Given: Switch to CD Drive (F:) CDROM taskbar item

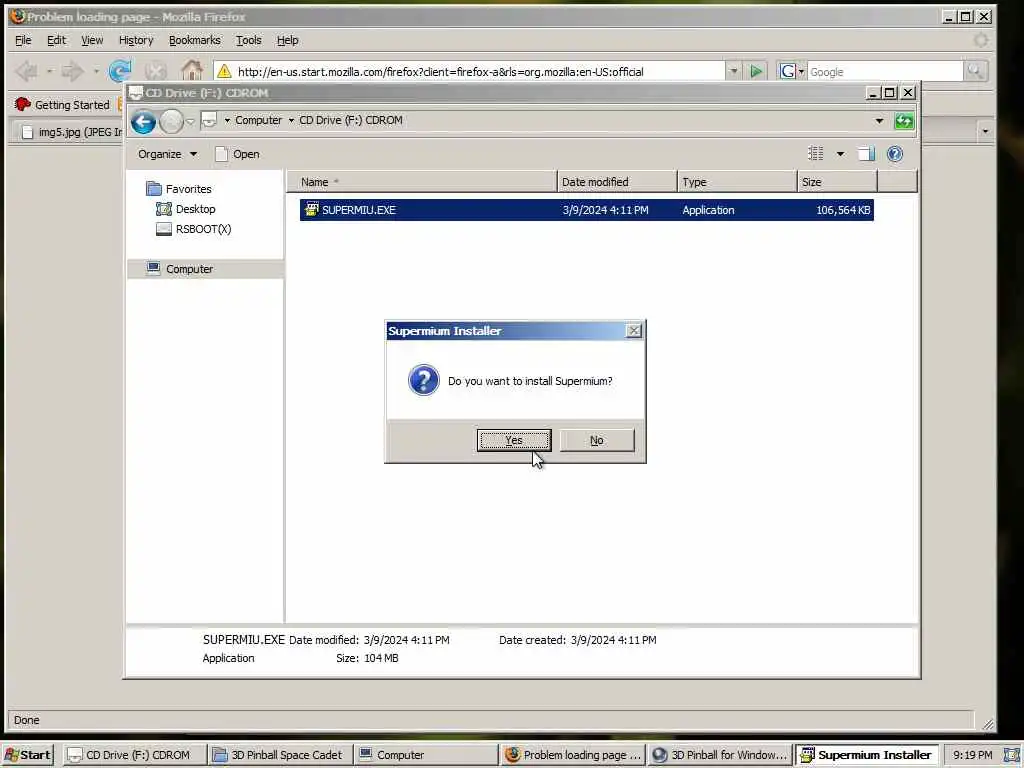Looking at the screenshot, I should pyautogui.click(x=134, y=755).
